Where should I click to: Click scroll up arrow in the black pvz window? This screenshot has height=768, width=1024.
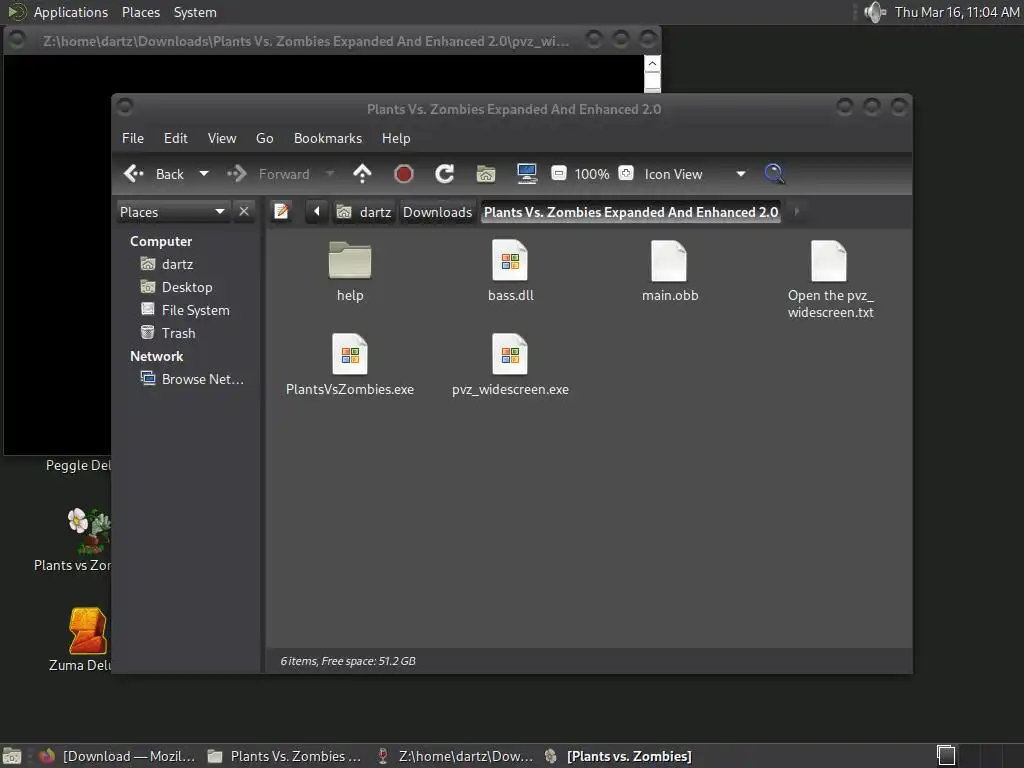(652, 64)
